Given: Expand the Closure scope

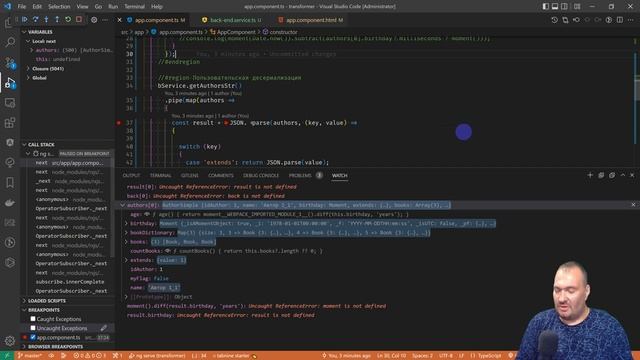Looking at the screenshot, I should (28, 69).
